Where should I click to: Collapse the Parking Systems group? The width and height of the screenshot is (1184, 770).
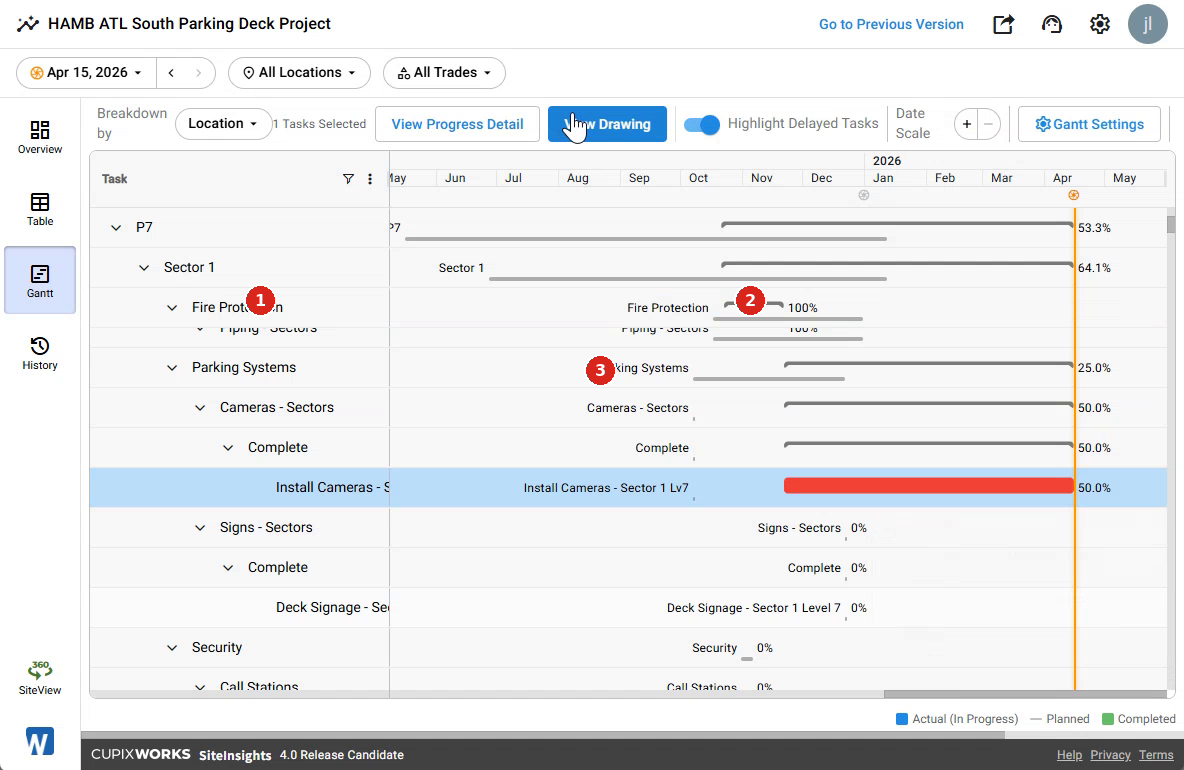coord(171,368)
